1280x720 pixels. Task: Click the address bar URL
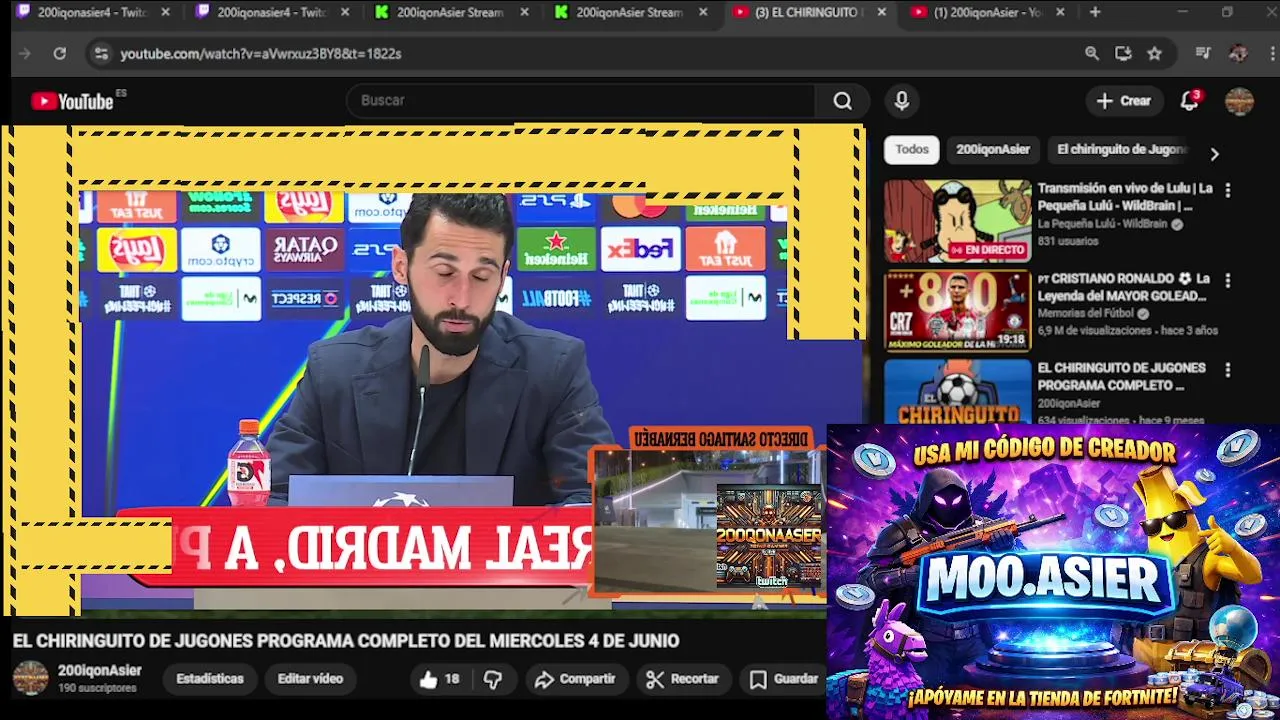(260, 54)
